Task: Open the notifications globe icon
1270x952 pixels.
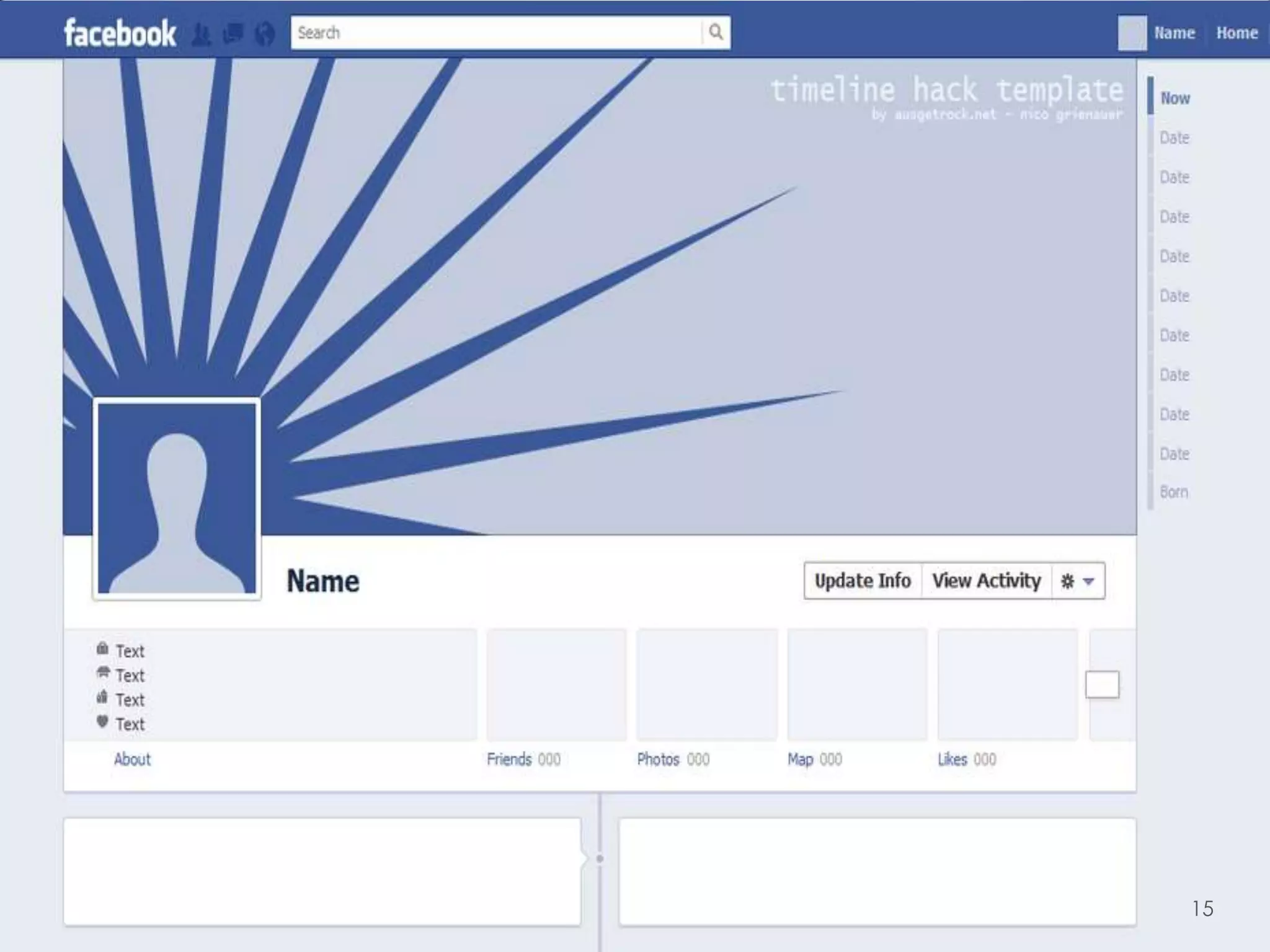Action: [x=265, y=34]
